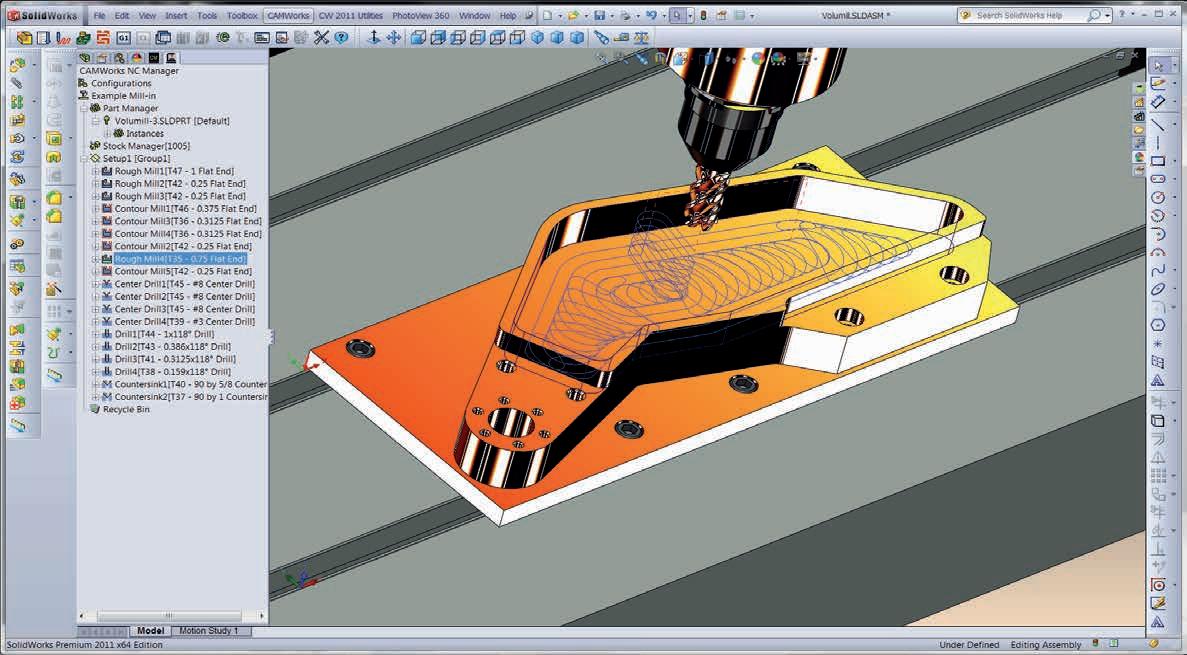Expand the Rough Mill1 operation node
The image size is (1187, 655).
pyautogui.click(x=95, y=171)
